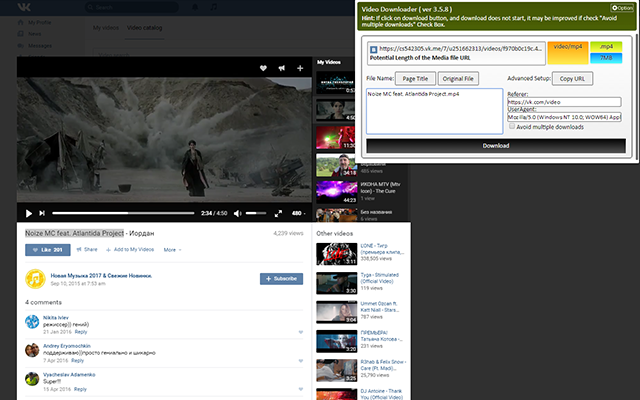Expand the More dropdown

[x=172, y=250]
